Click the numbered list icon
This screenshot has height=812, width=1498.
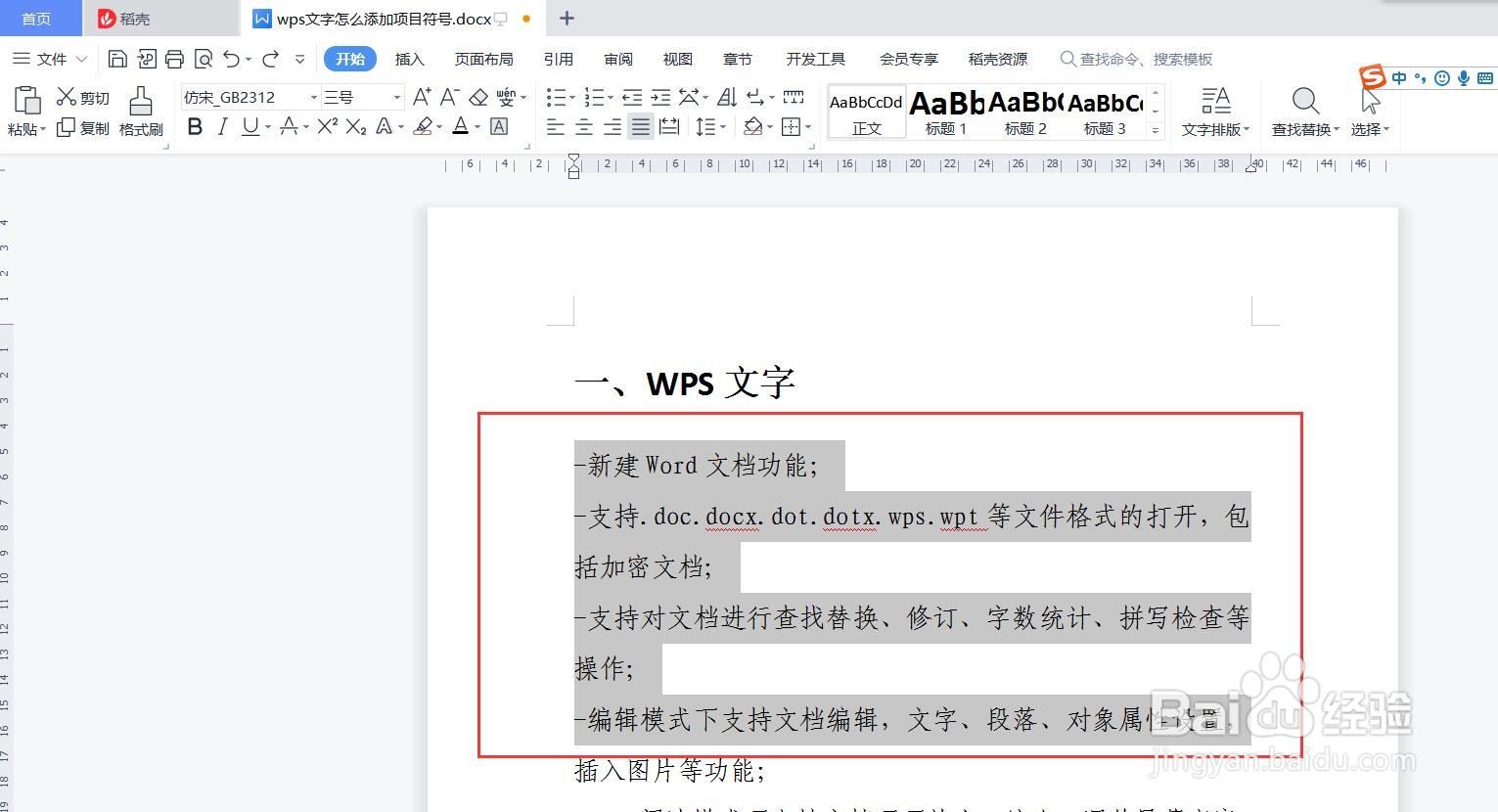(x=594, y=96)
